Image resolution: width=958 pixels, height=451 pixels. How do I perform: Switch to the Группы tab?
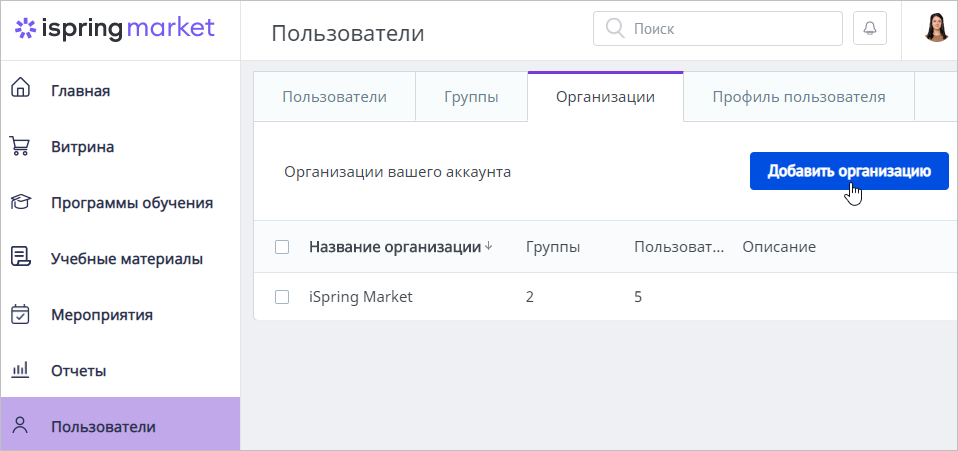click(471, 97)
